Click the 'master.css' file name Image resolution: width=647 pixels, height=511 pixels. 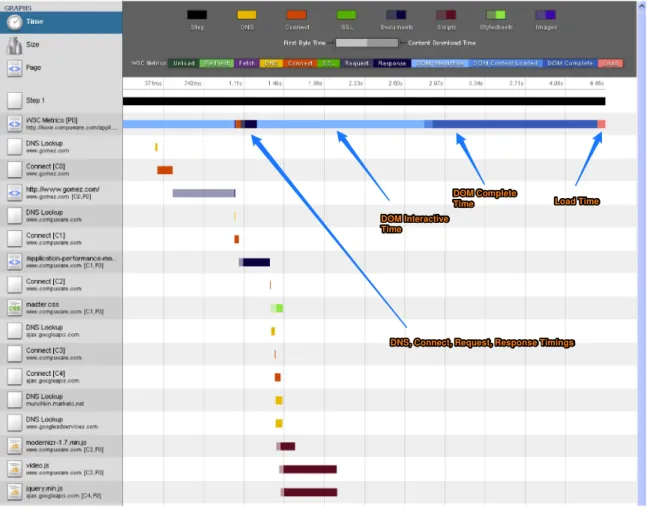click(42, 304)
